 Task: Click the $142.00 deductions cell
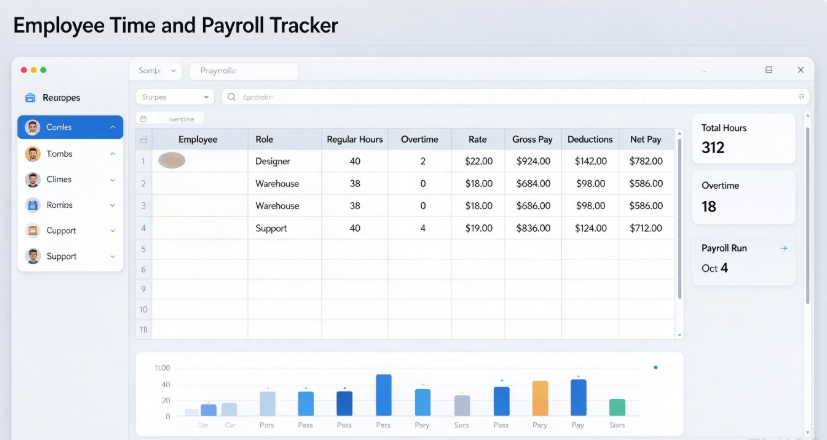point(590,161)
